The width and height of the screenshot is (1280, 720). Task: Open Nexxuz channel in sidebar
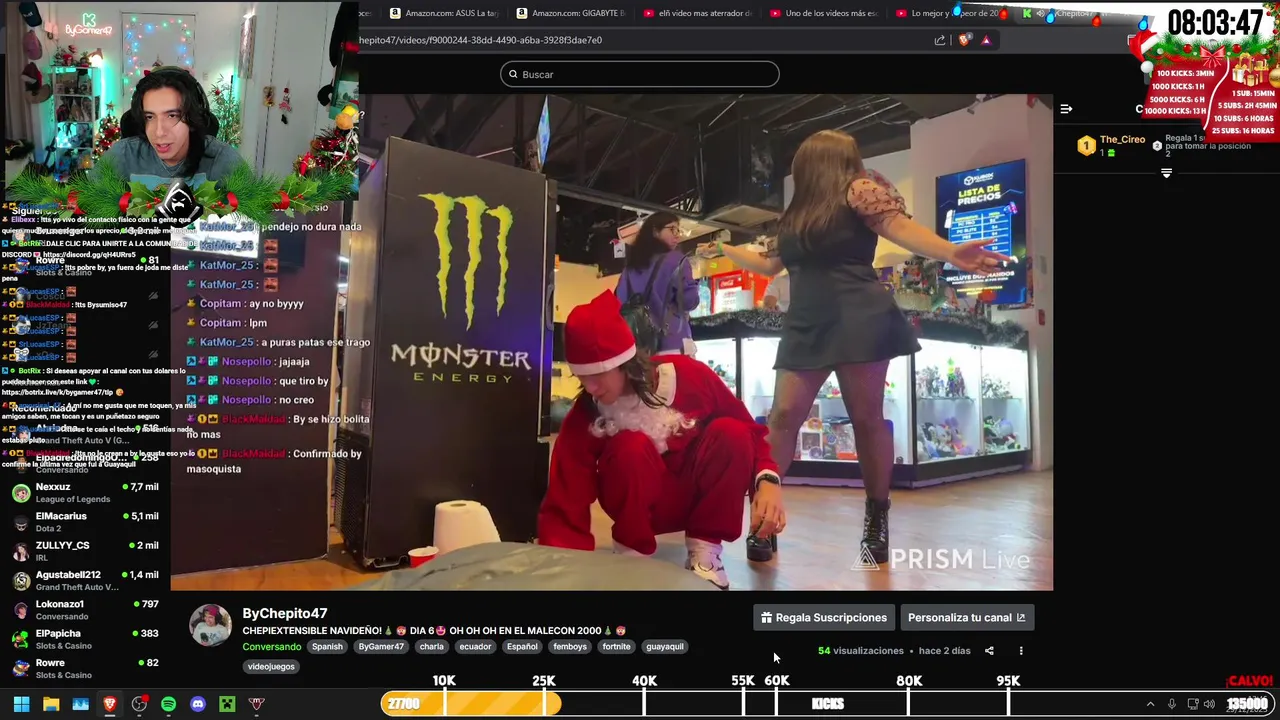click(85, 493)
